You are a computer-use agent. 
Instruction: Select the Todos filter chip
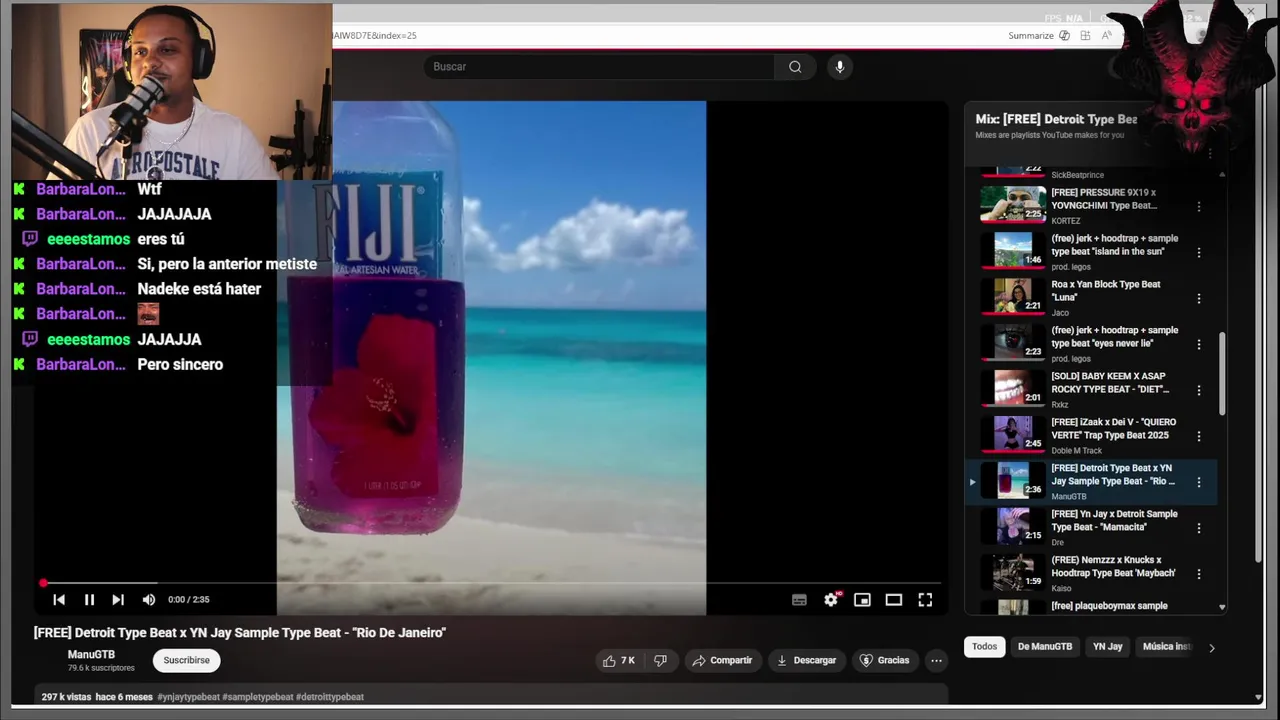click(x=985, y=647)
